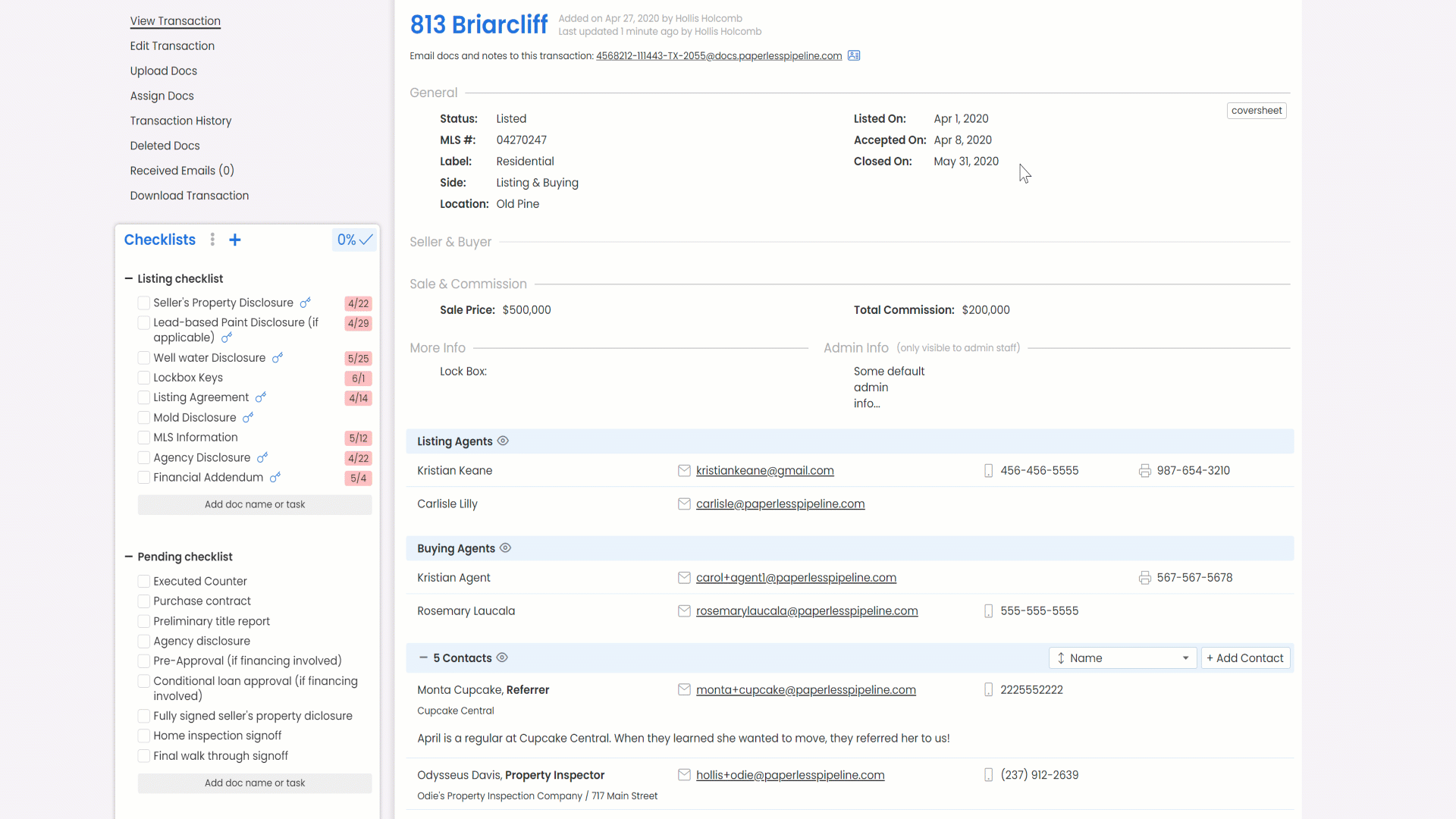This screenshot has height=819, width=1456.
Task: Add a new checklist with plus icon
Action: [x=235, y=240]
